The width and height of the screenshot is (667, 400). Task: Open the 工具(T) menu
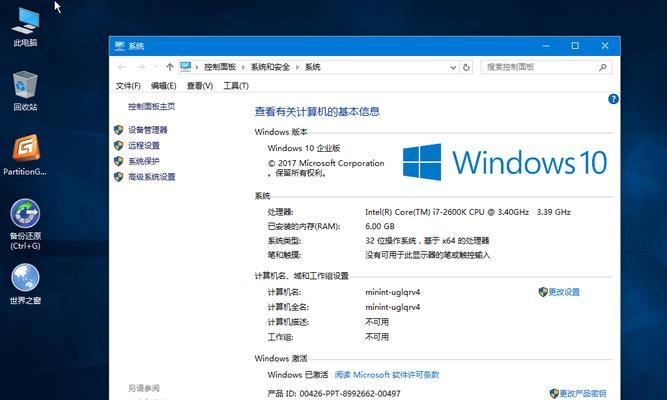point(236,86)
